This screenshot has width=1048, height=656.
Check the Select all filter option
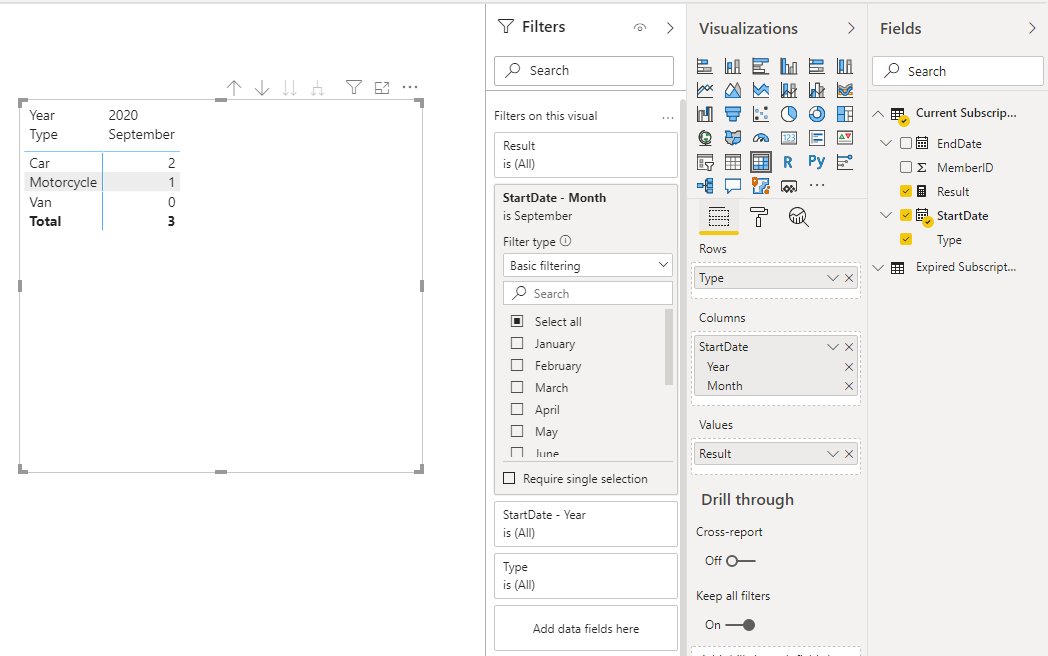click(517, 321)
